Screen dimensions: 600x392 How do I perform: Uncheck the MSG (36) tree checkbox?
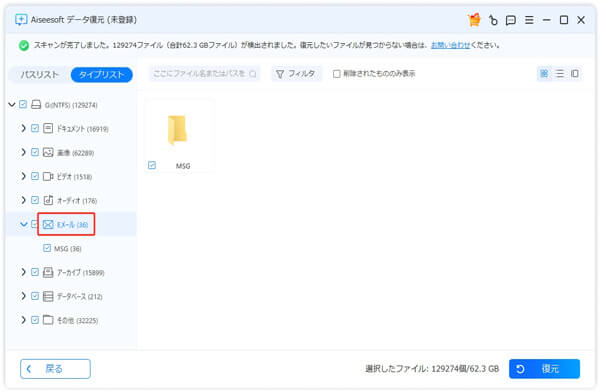[47, 248]
